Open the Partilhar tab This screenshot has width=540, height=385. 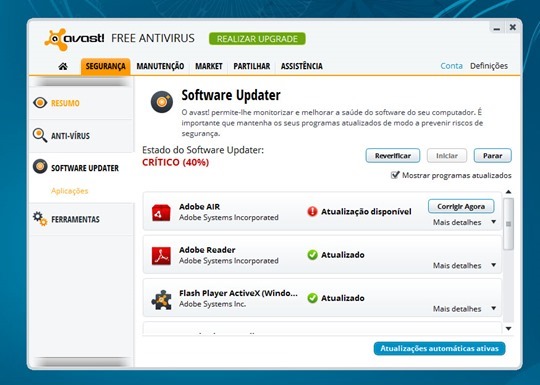tap(252, 66)
